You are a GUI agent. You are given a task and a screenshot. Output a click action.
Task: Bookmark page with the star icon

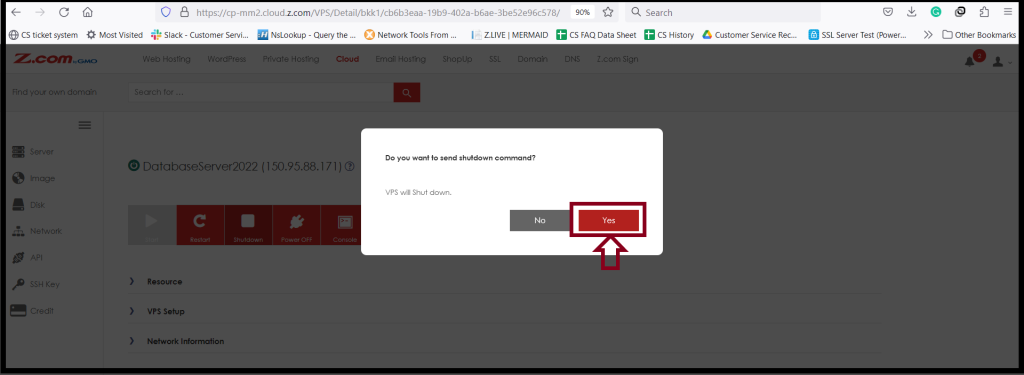[x=608, y=12]
